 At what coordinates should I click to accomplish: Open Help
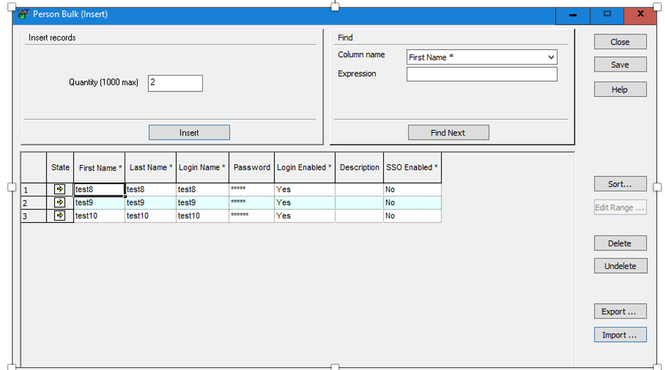point(620,90)
